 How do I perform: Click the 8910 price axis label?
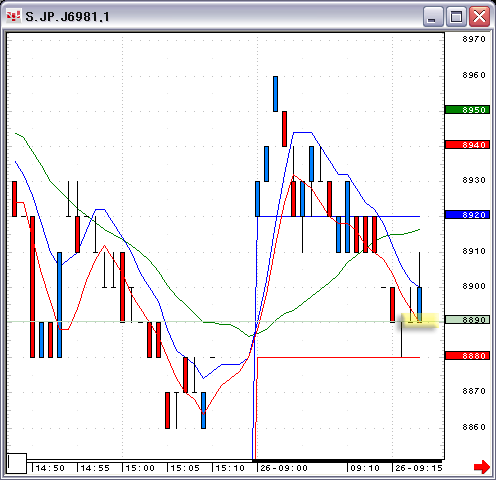(x=474, y=251)
